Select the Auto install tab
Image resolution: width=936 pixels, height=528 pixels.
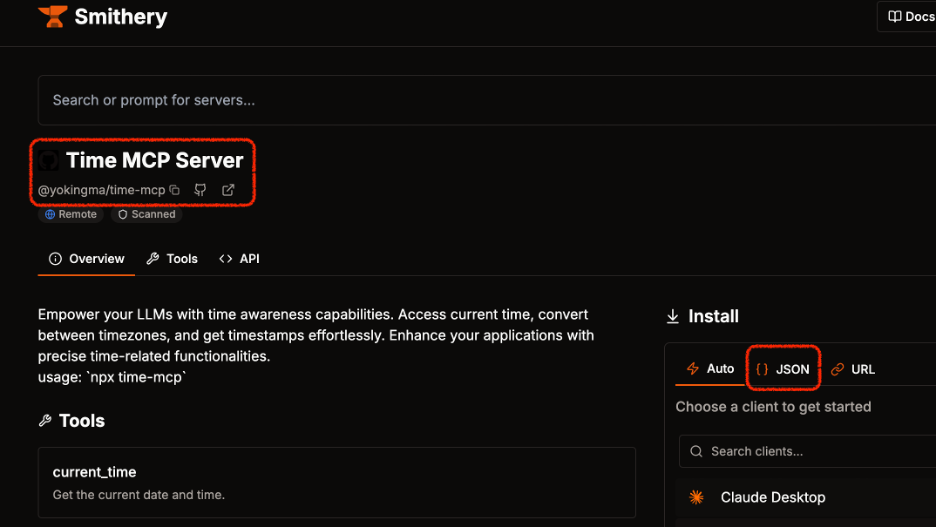pos(710,369)
